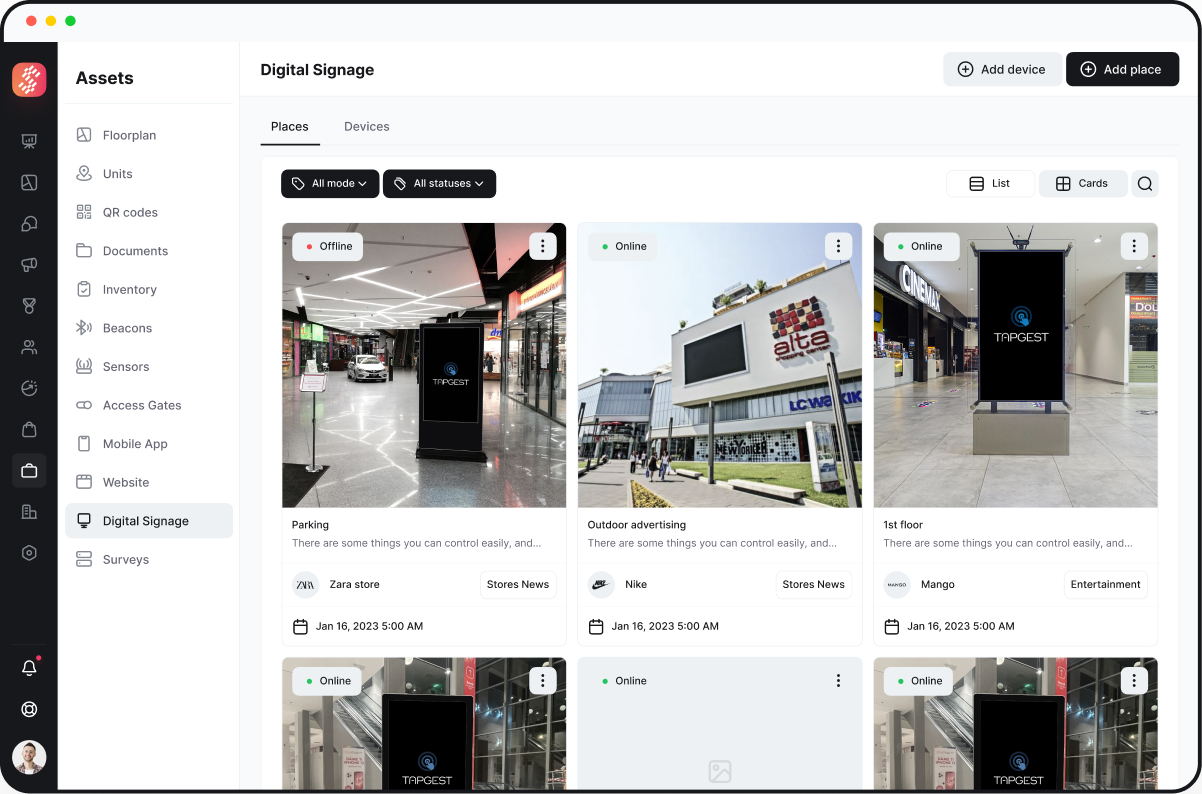Image resolution: width=1202 pixels, height=794 pixels.
Task: Open the megaphone marketing icon
Action: point(29,265)
